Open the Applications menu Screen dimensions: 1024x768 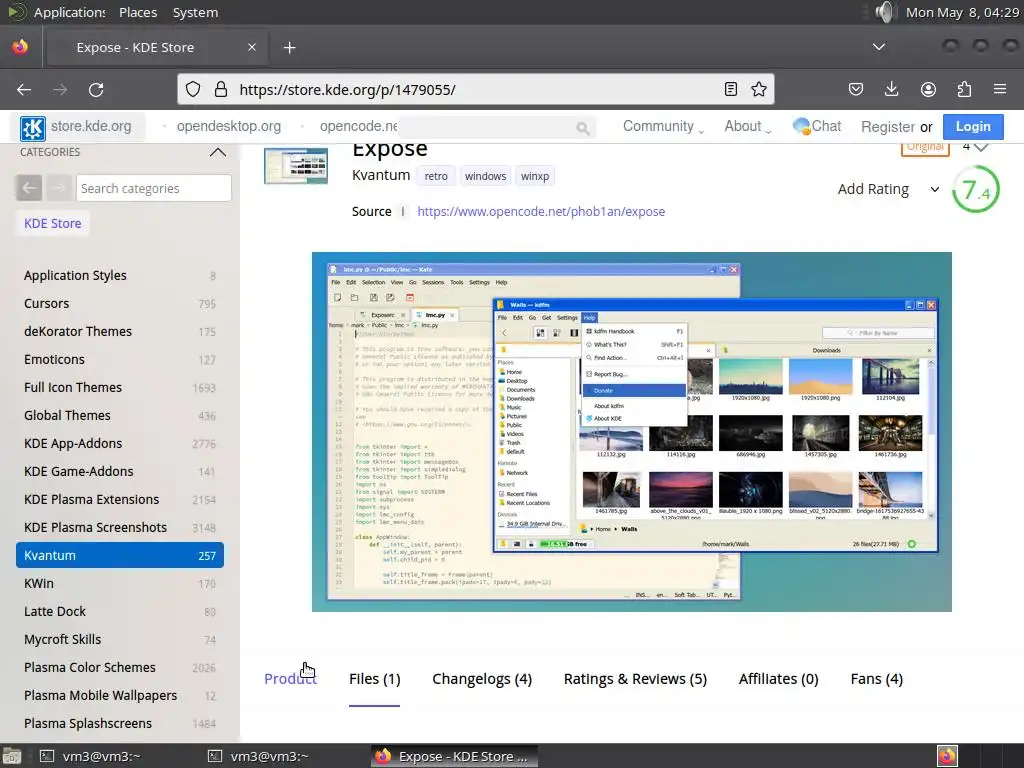tap(69, 12)
